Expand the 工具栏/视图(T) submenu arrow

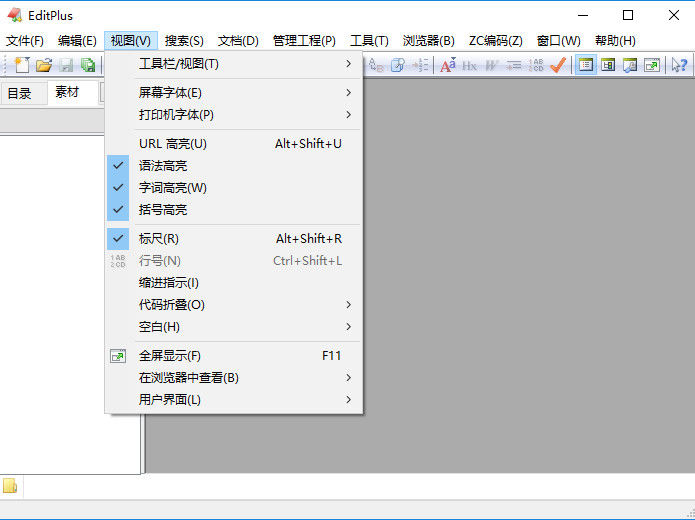click(x=348, y=64)
